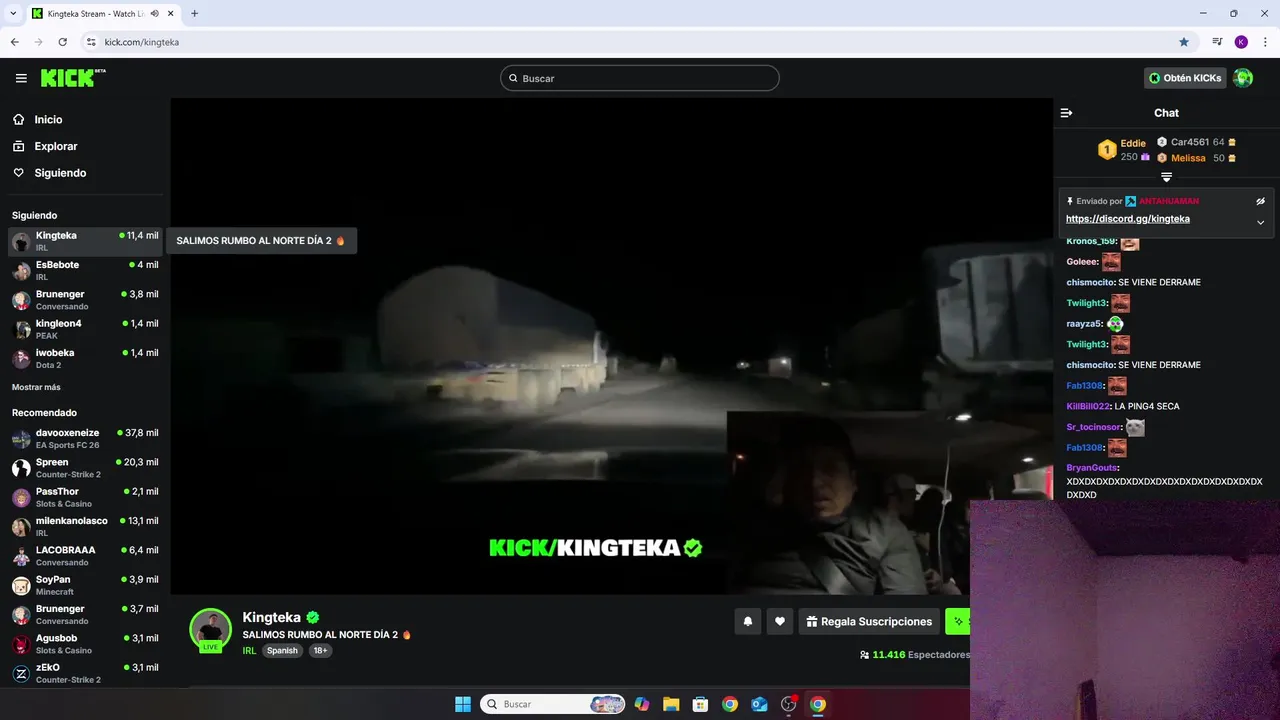Open SoyPan Minecraft channel
The width and height of the screenshot is (1280, 720).
pyautogui.click(x=85, y=585)
